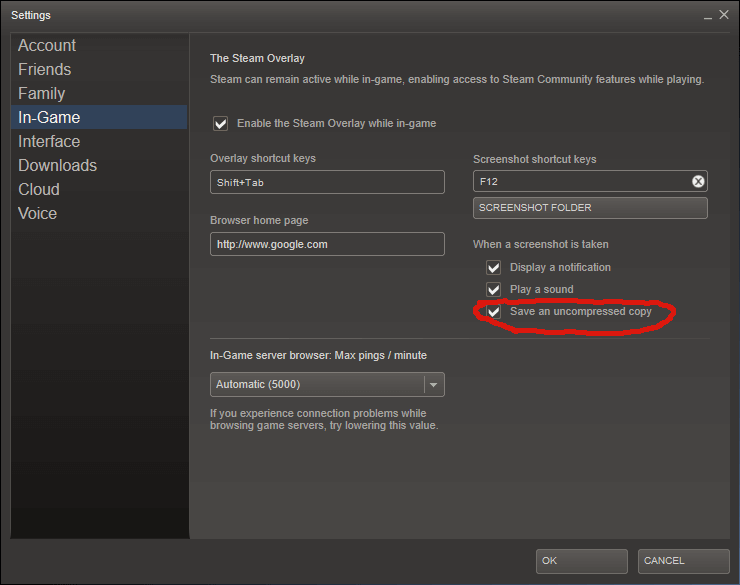Click 'When a screenshot is taken' label
Image resolution: width=740 pixels, height=585 pixels.
[x=540, y=244]
